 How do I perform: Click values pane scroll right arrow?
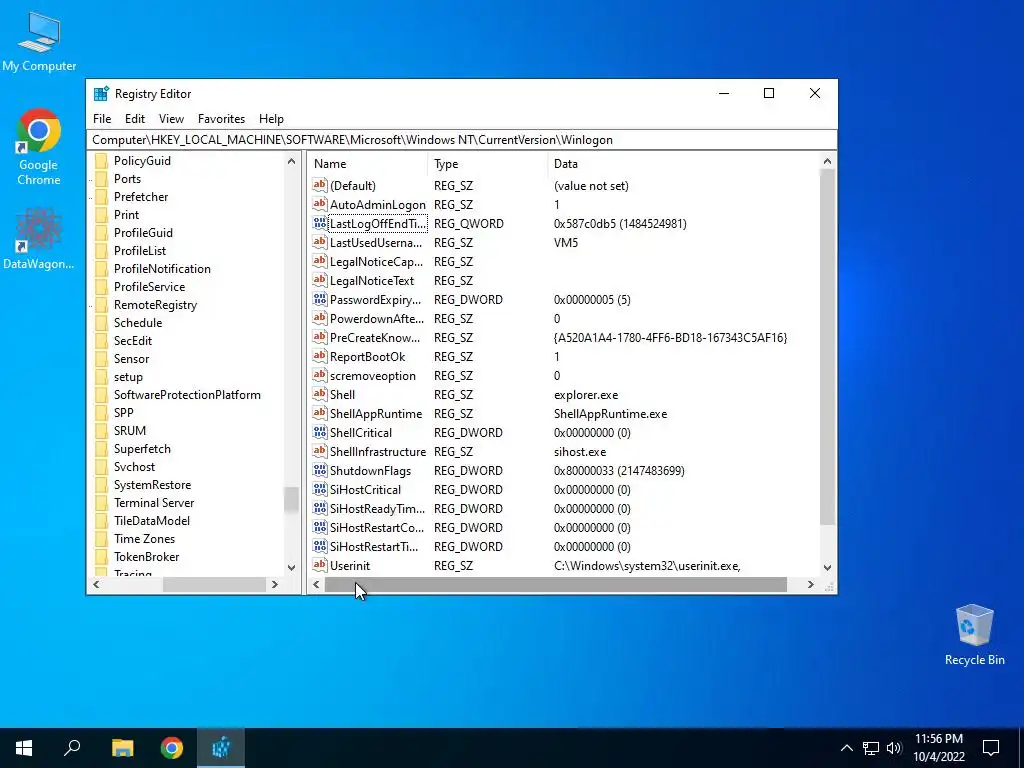coord(810,584)
